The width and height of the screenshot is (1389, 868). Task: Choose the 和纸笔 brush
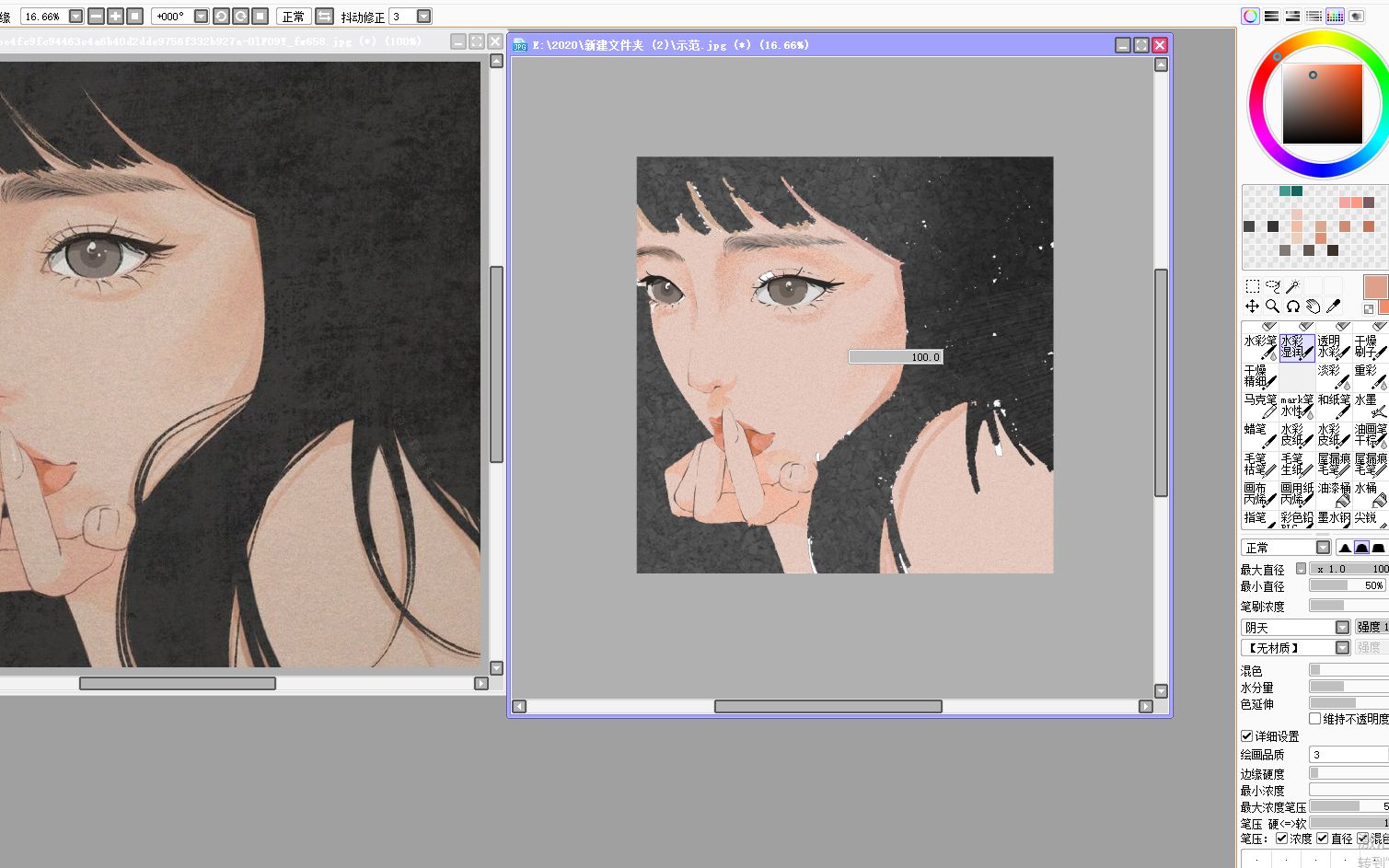[x=1334, y=406]
